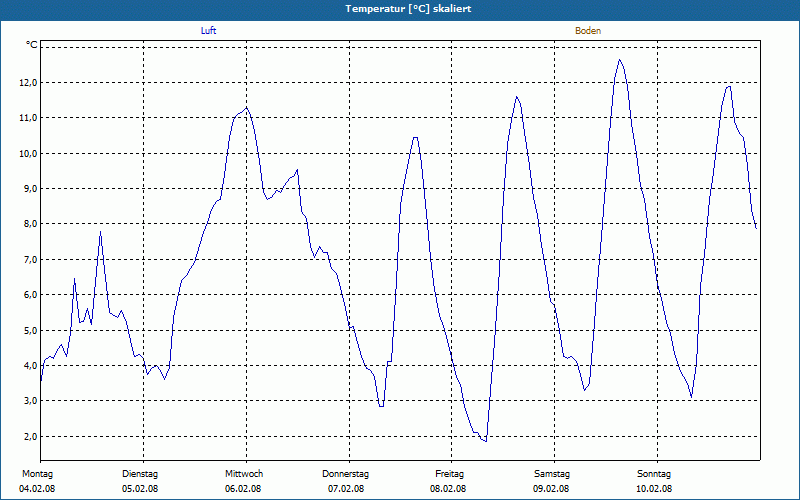Select the Donnerstag 07.02.08 axis label

(x=345, y=481)
